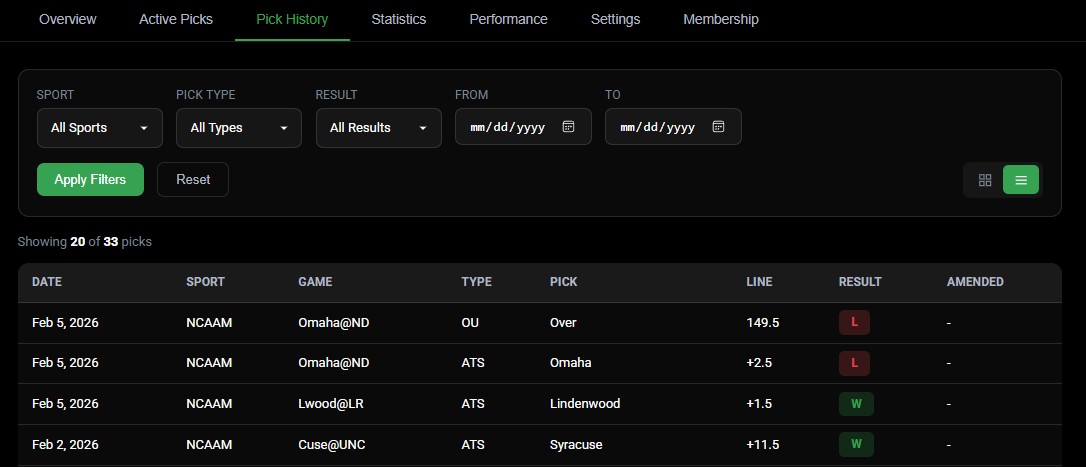The height and width of the screenshot is (467, 1086).
Task: Click the L result badge for Omaha@ND Over
Action: [x=854, y=322]
